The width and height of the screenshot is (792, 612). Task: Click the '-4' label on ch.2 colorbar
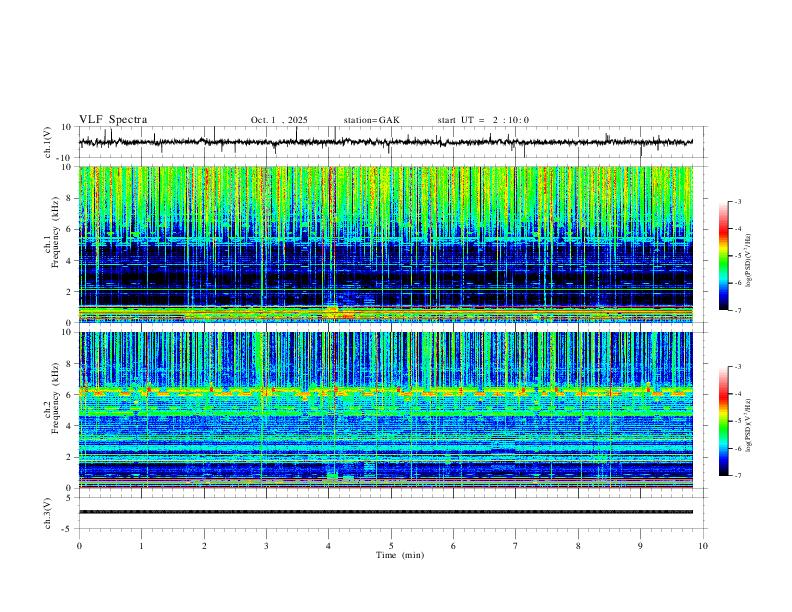click(738, 394)
